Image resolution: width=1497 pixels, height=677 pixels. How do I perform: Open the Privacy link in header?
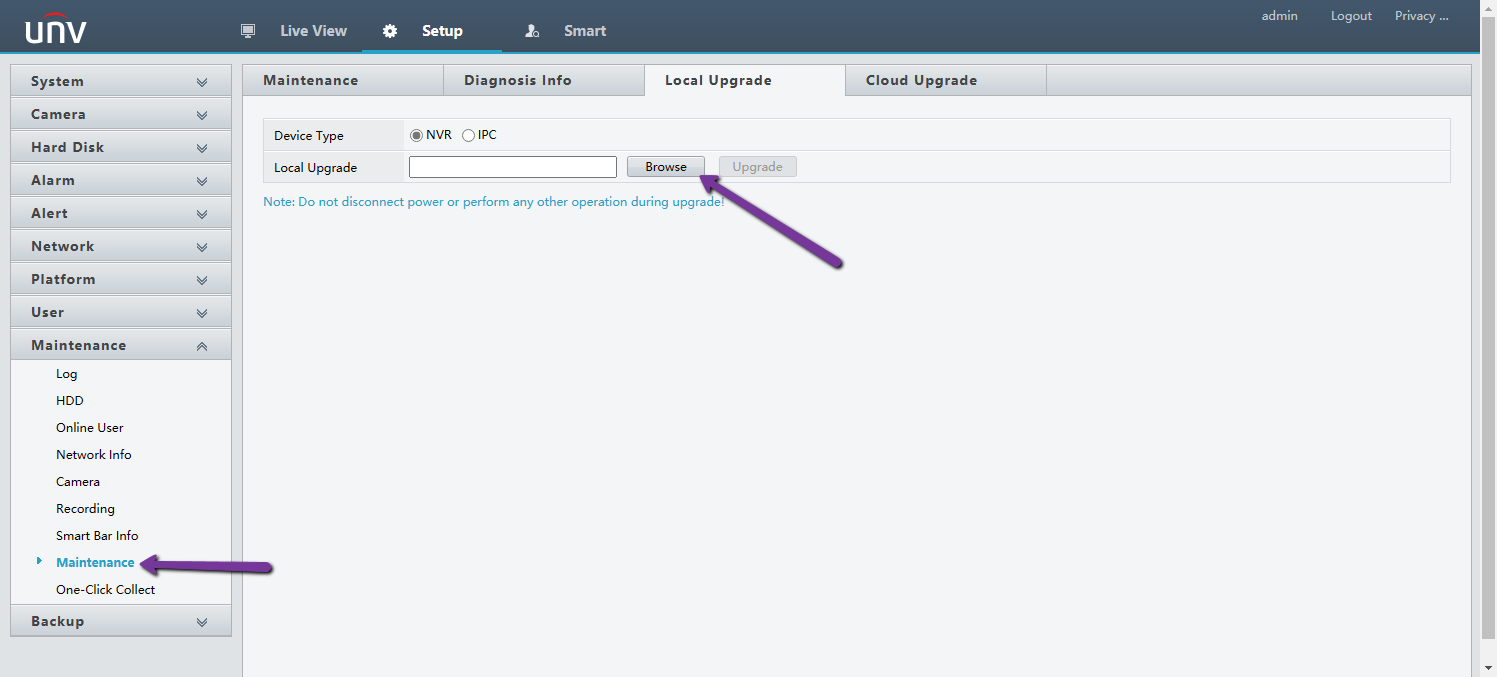[1421, 16]
